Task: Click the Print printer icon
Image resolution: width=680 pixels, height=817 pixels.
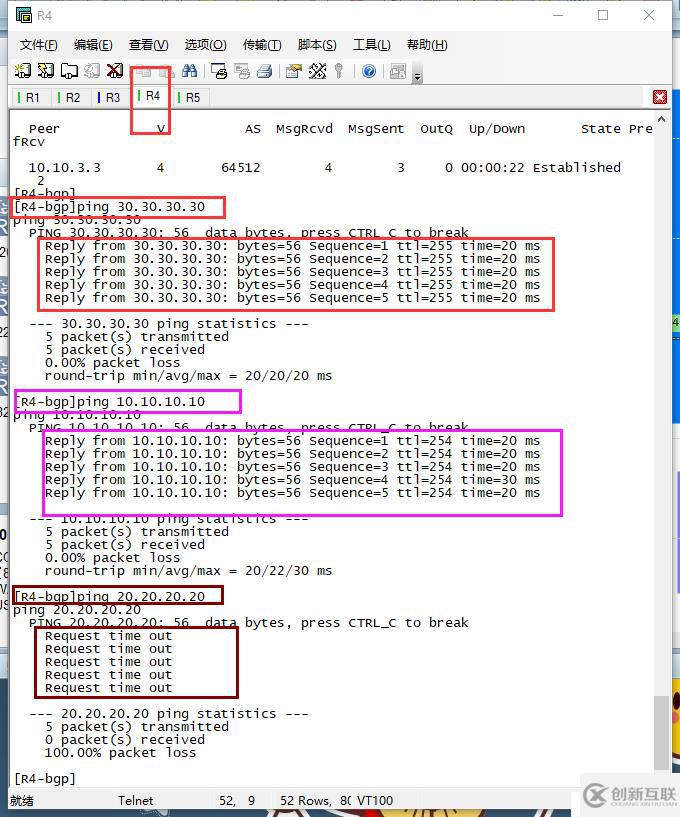Action: coord(265,71)
